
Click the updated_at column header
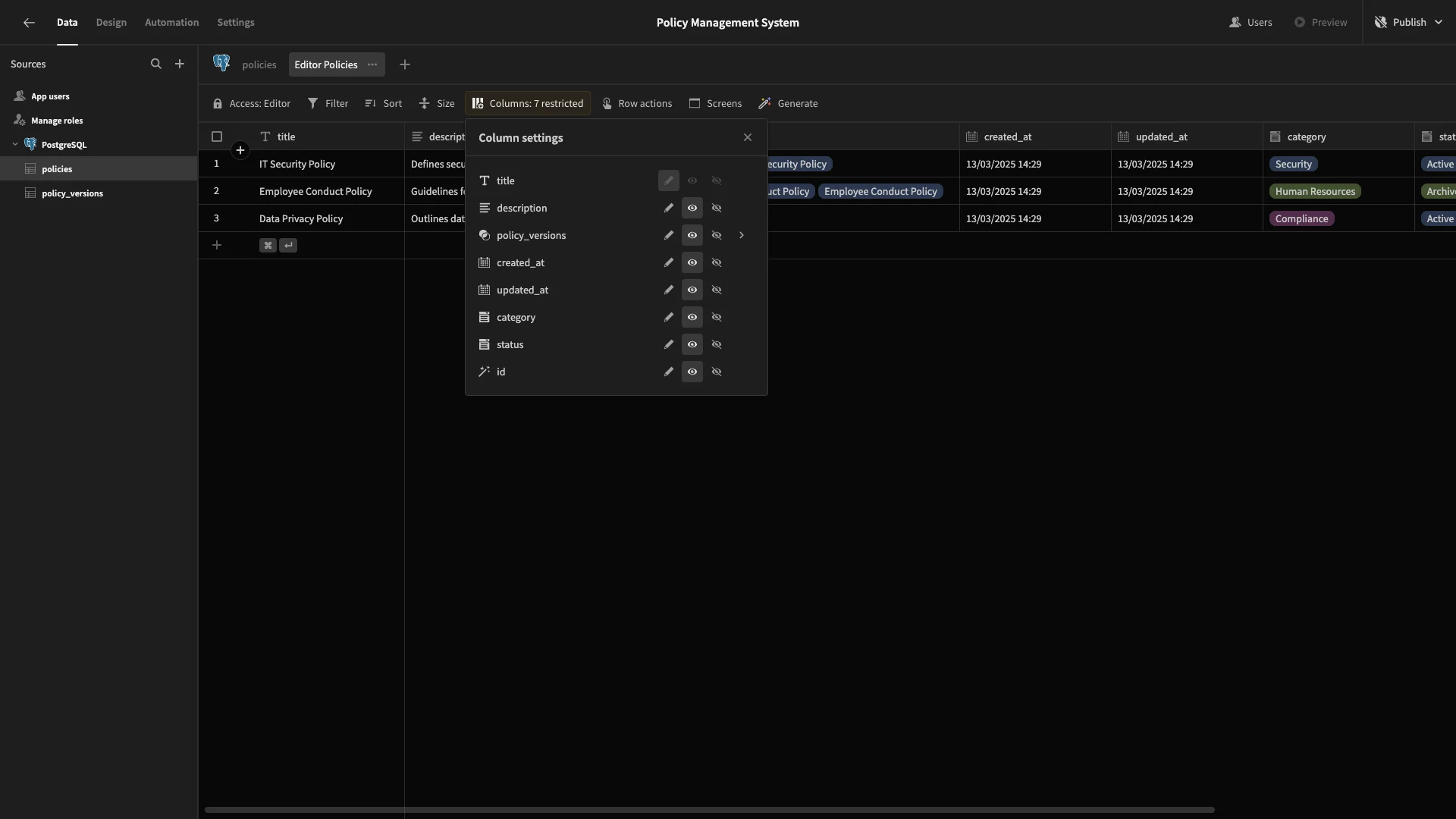(1187, 137)
